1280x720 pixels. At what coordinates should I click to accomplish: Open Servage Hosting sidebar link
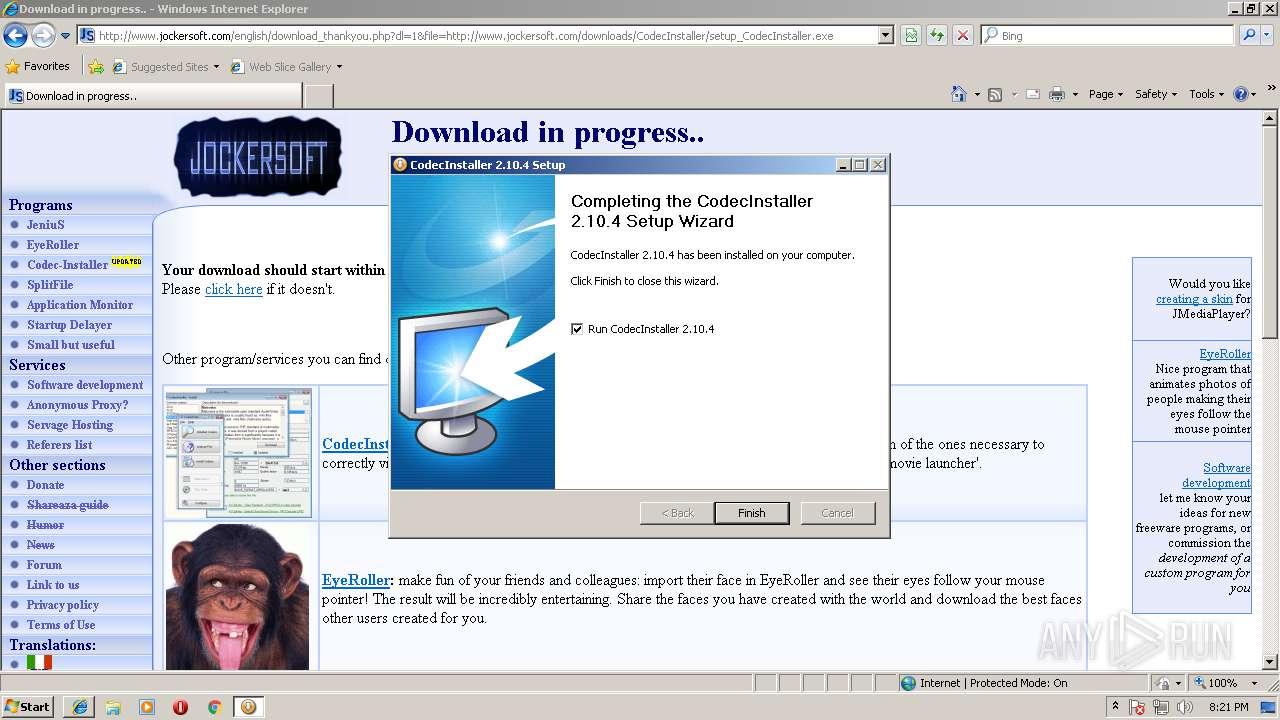coord(70,425)
